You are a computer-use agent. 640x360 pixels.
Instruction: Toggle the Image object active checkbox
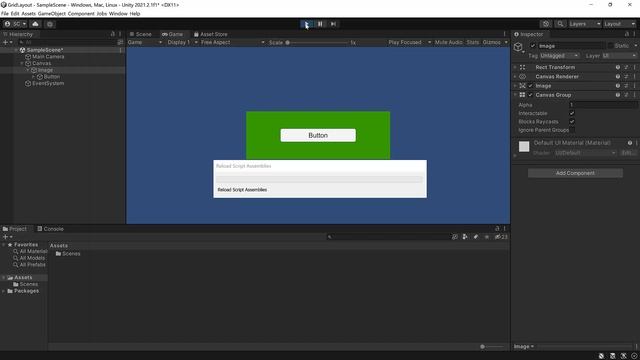pos(533,46)
